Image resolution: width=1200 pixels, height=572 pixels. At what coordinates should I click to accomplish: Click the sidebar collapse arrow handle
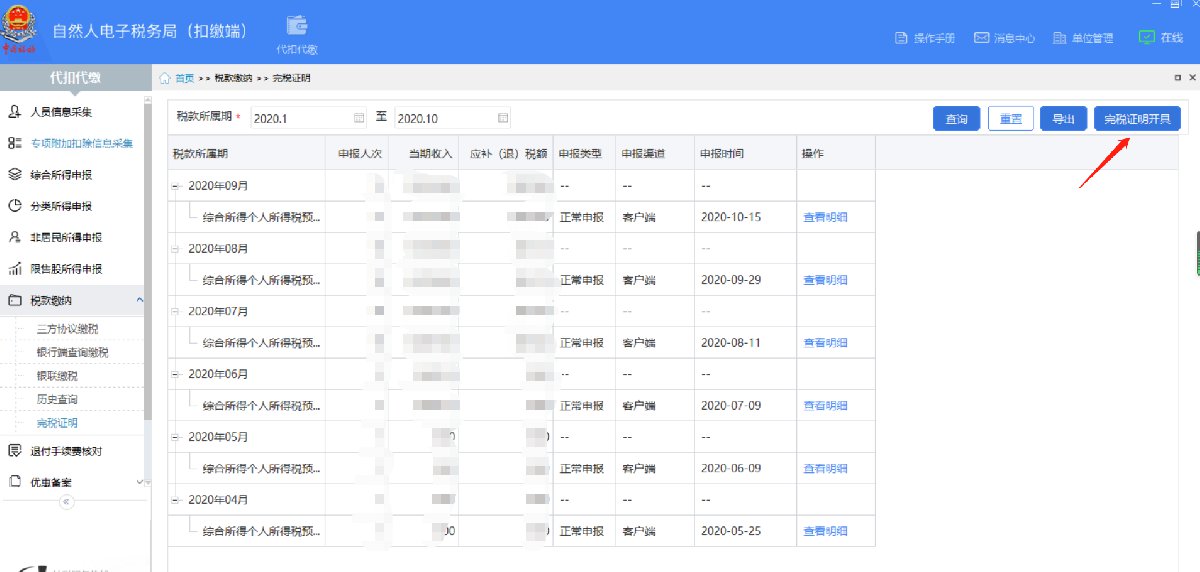(x=67, y=502)
